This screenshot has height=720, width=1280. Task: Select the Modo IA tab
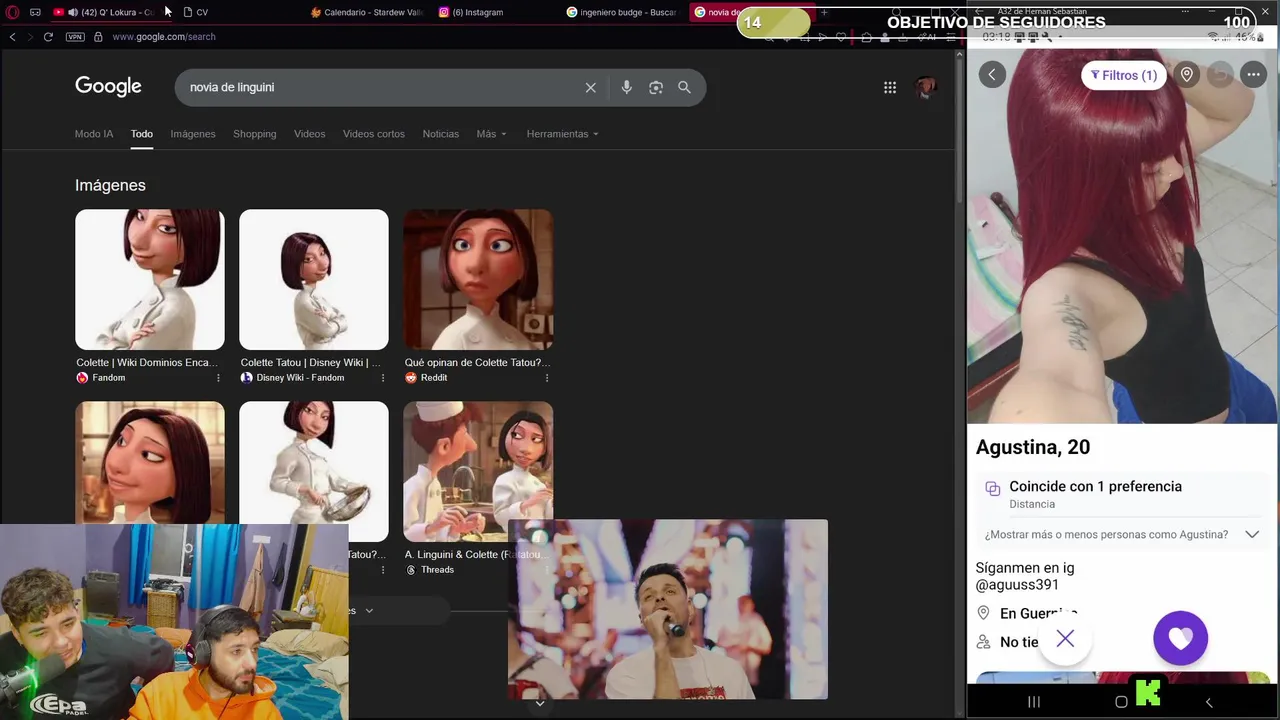click(94, 134)
